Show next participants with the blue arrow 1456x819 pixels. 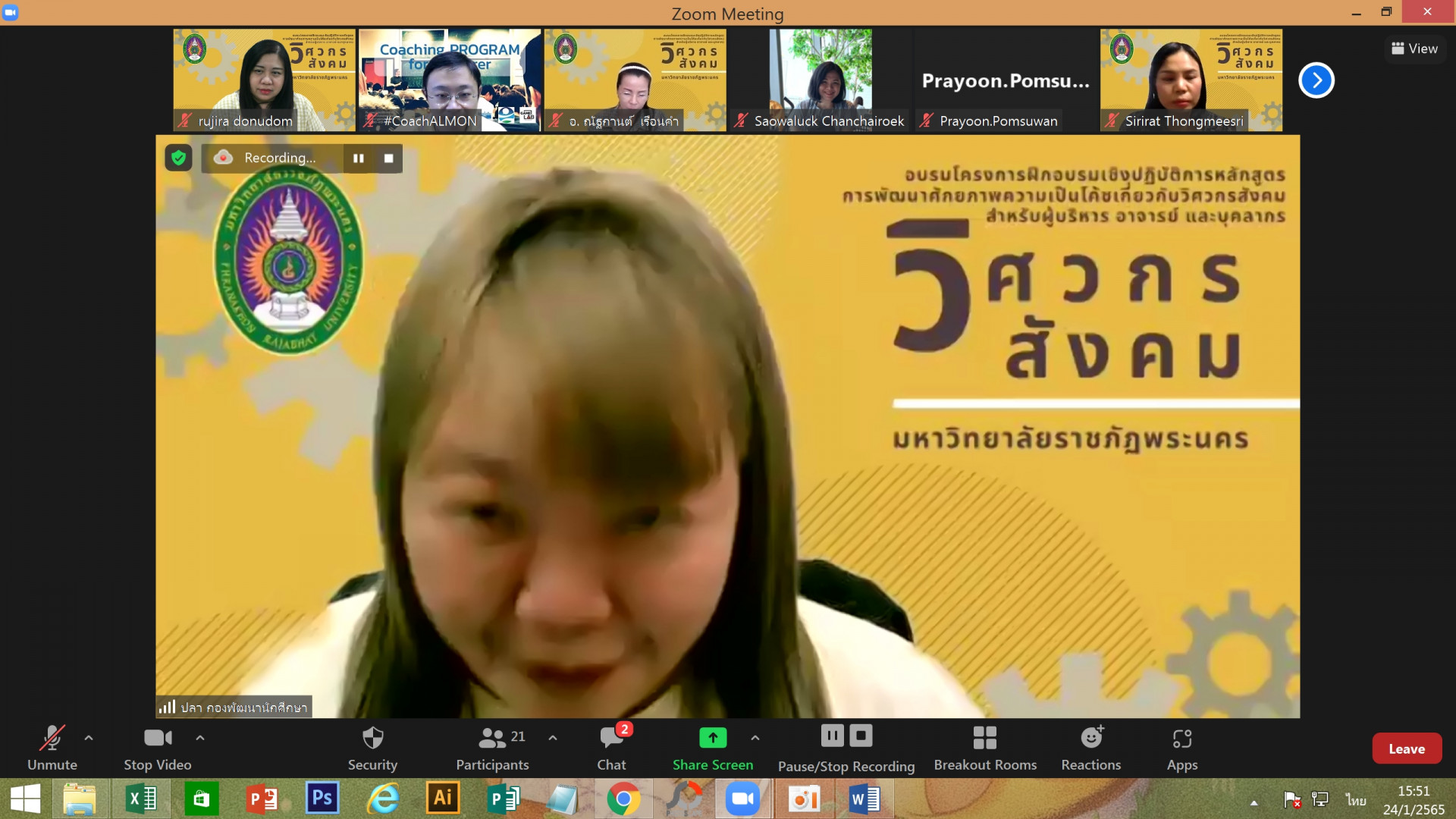point(1316,80)
